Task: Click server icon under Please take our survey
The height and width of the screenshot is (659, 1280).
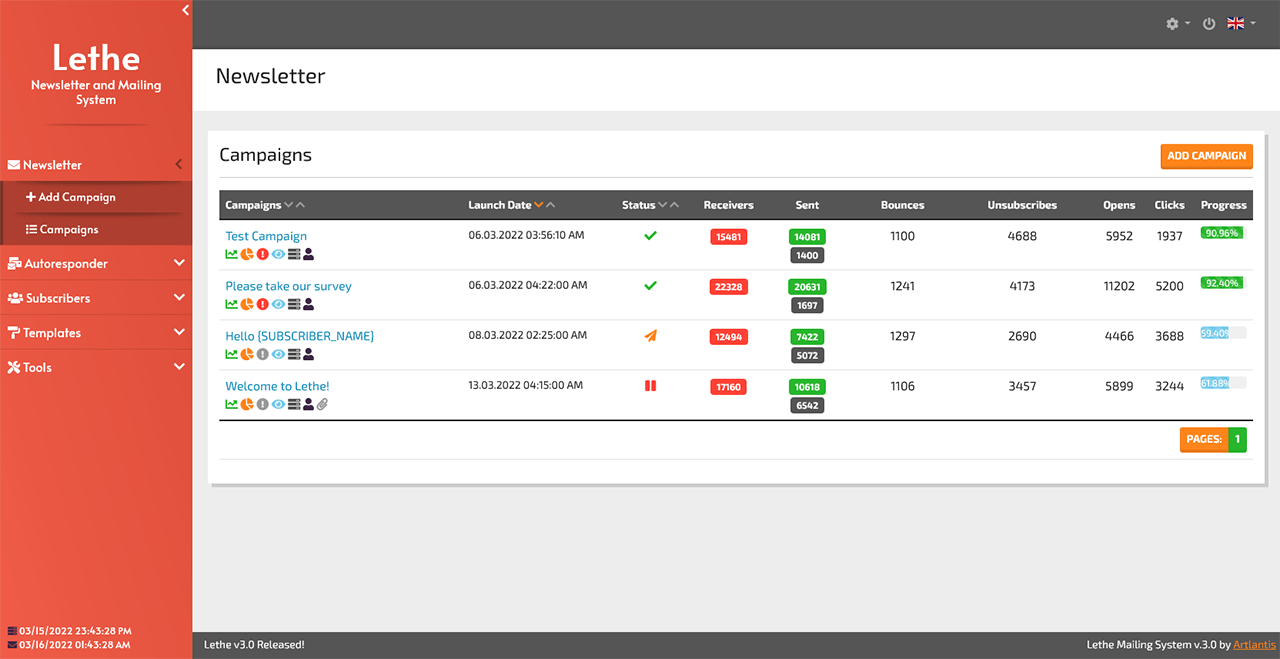Action: click(294, 304)
